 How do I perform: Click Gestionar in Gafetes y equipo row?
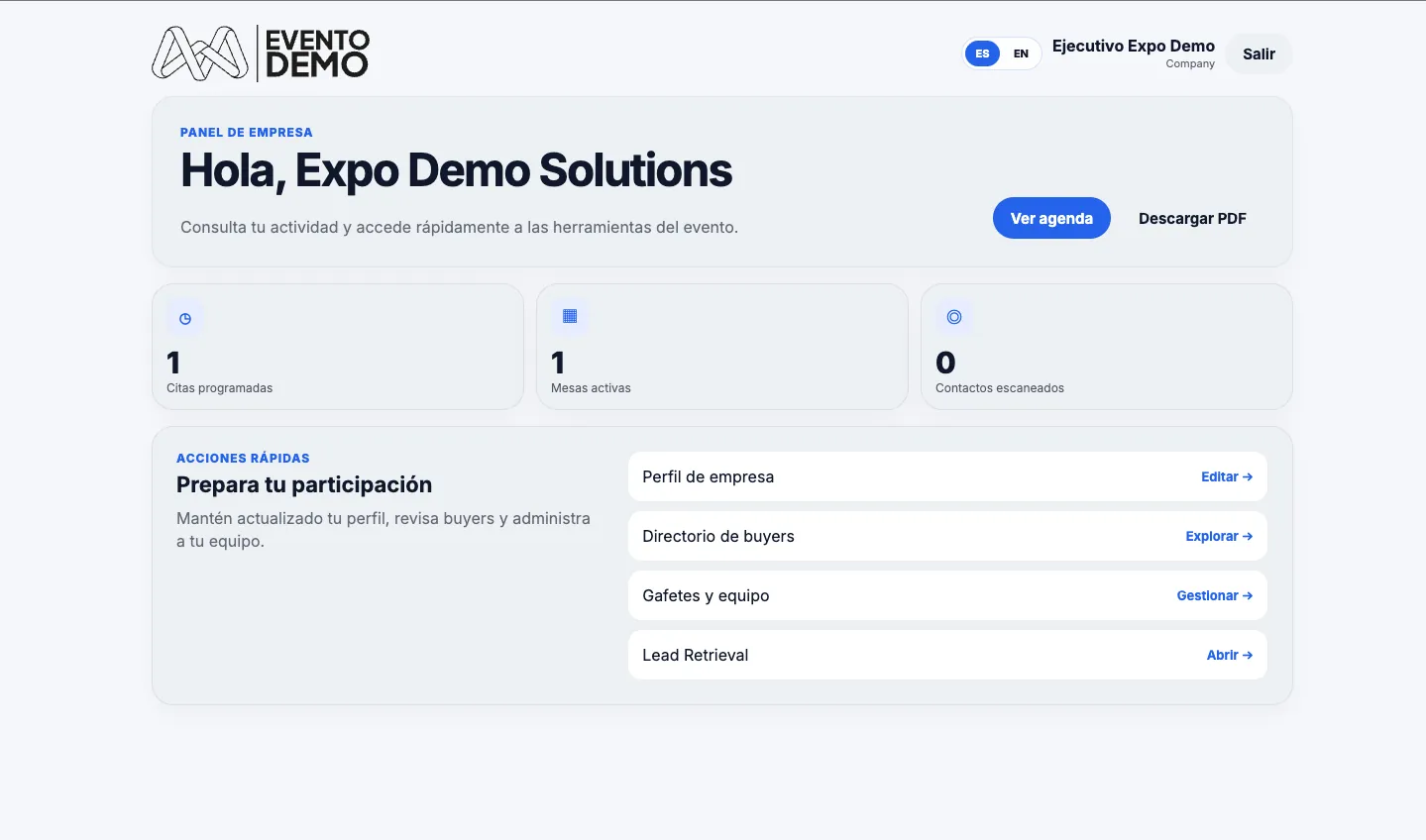point(1215,595)
